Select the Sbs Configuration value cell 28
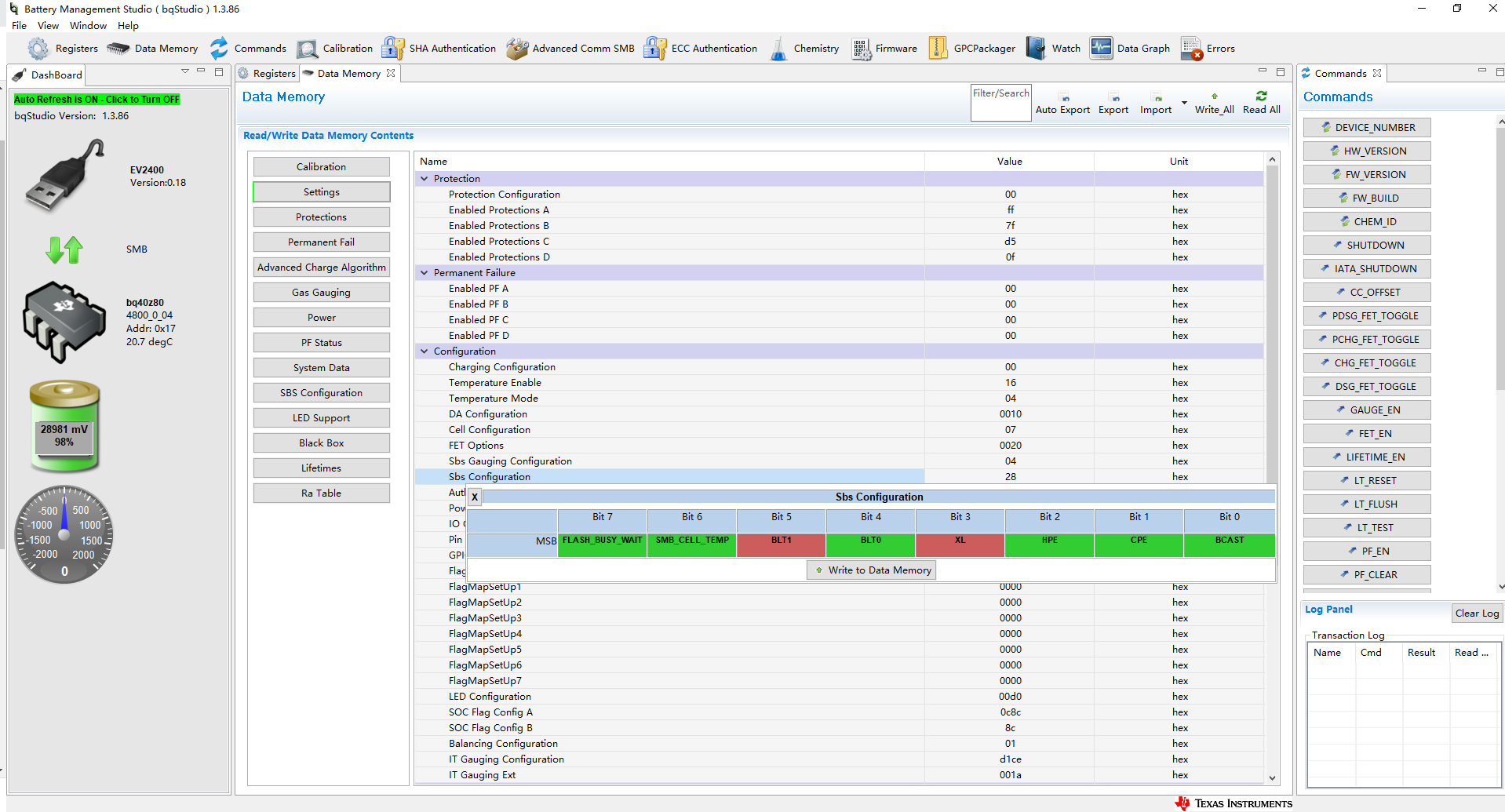Screen dimensions: 1505x812 pyautogui.click(x=1010, y=477)
